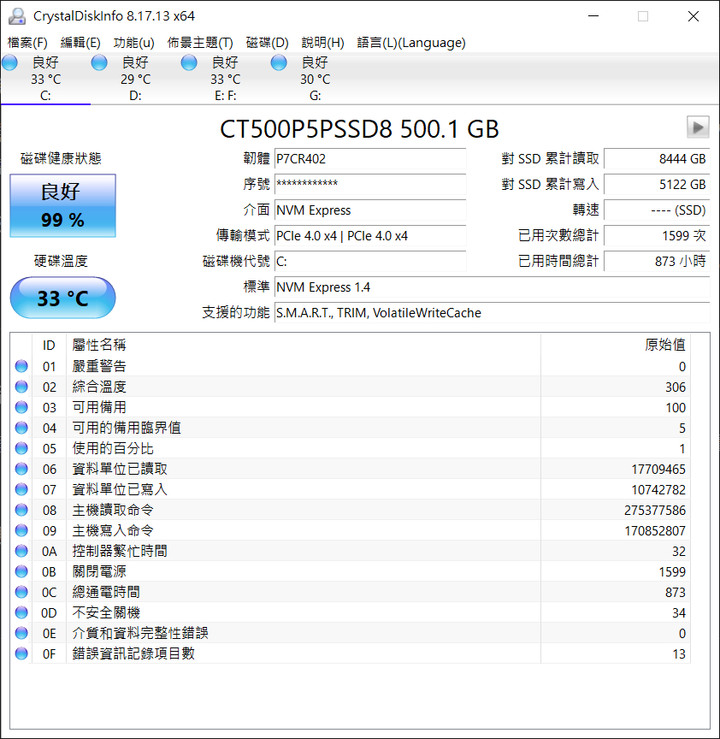Click raw value 275377586
This screenshot has width=720, height=739.
(655, 510)
